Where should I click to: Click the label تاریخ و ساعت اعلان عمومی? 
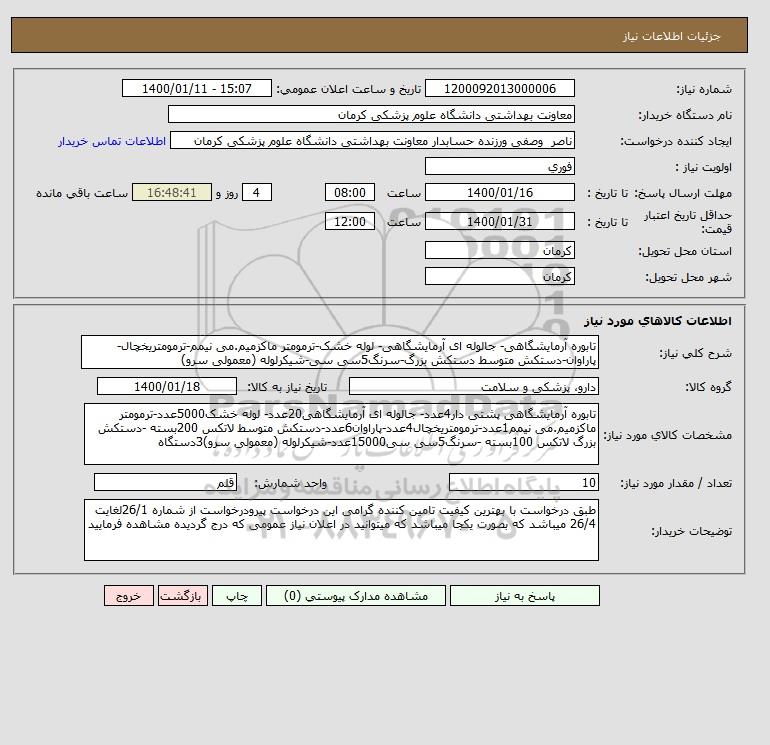click(x=349, y=89)
